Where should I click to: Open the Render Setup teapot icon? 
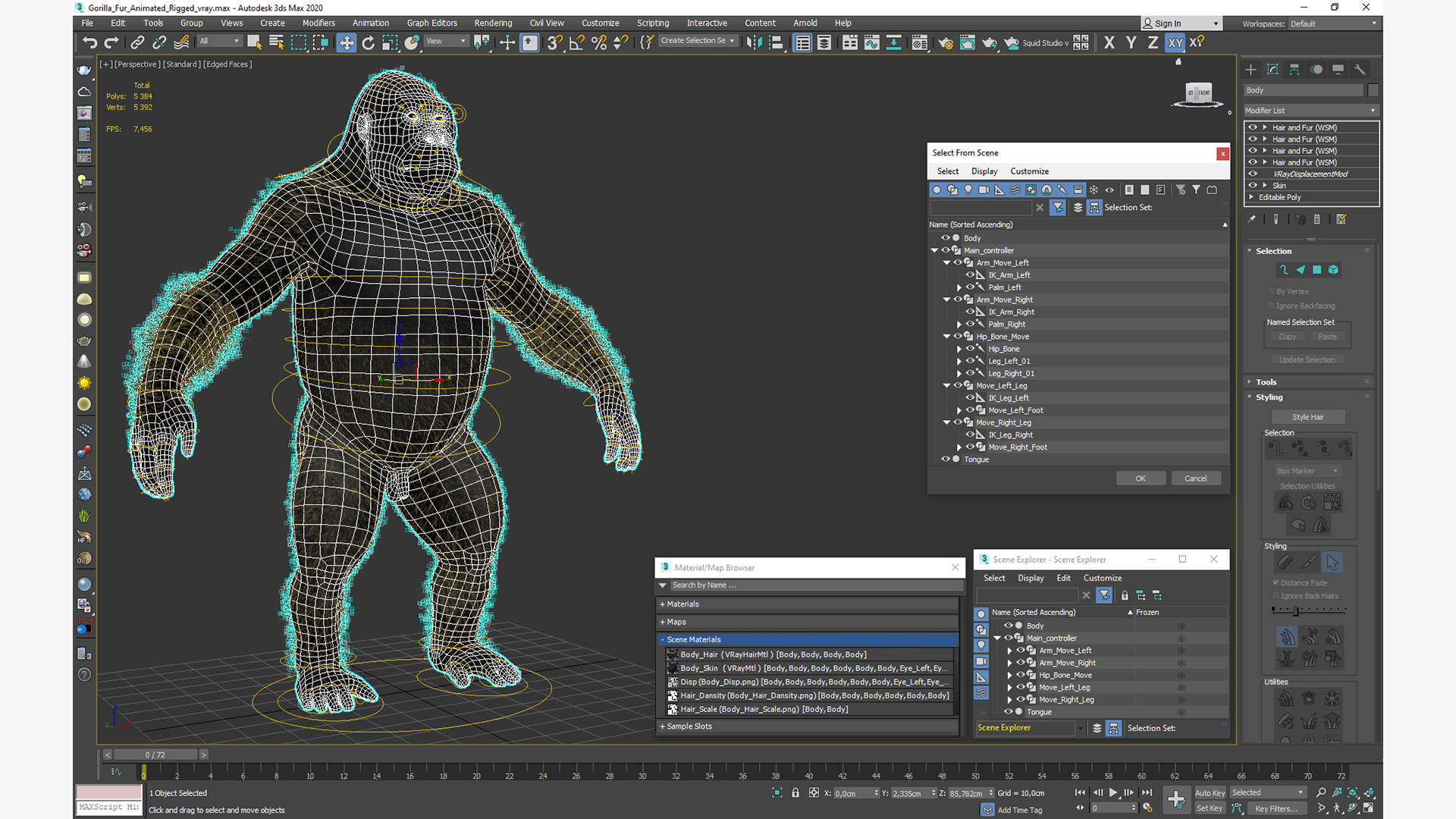[x=946, y=42]
